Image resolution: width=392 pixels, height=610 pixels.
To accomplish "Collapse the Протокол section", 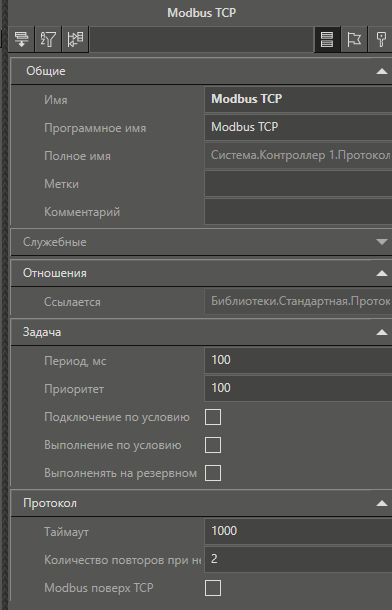I will tap(382, 503).
